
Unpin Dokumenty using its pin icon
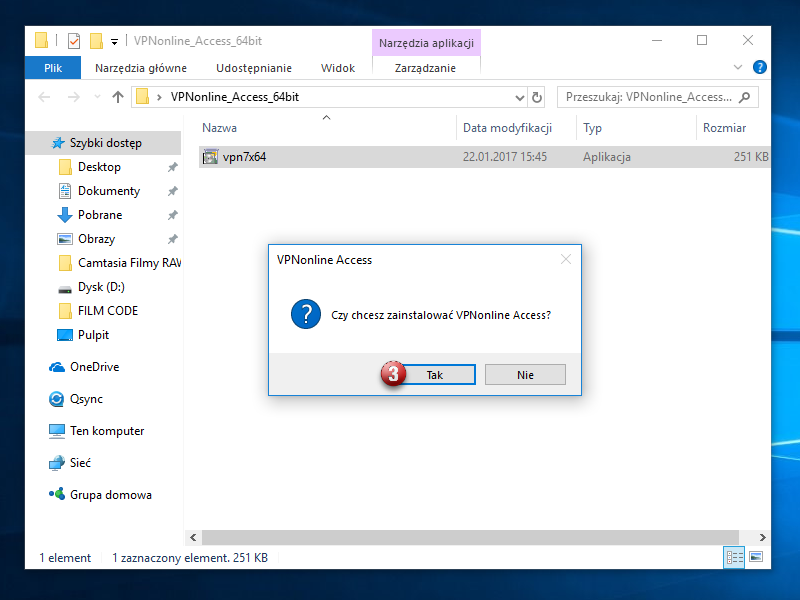tap(173, 191)
